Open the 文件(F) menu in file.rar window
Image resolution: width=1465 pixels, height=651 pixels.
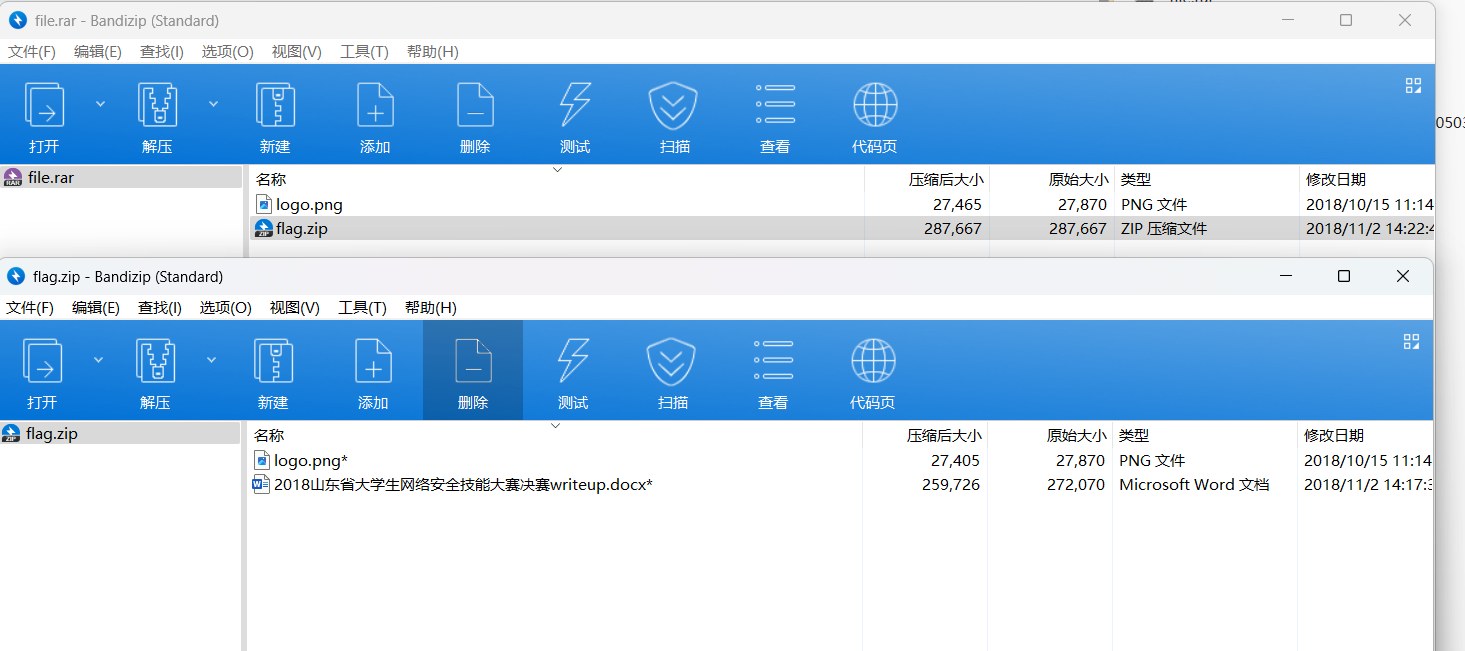click(x=32, y=52)
